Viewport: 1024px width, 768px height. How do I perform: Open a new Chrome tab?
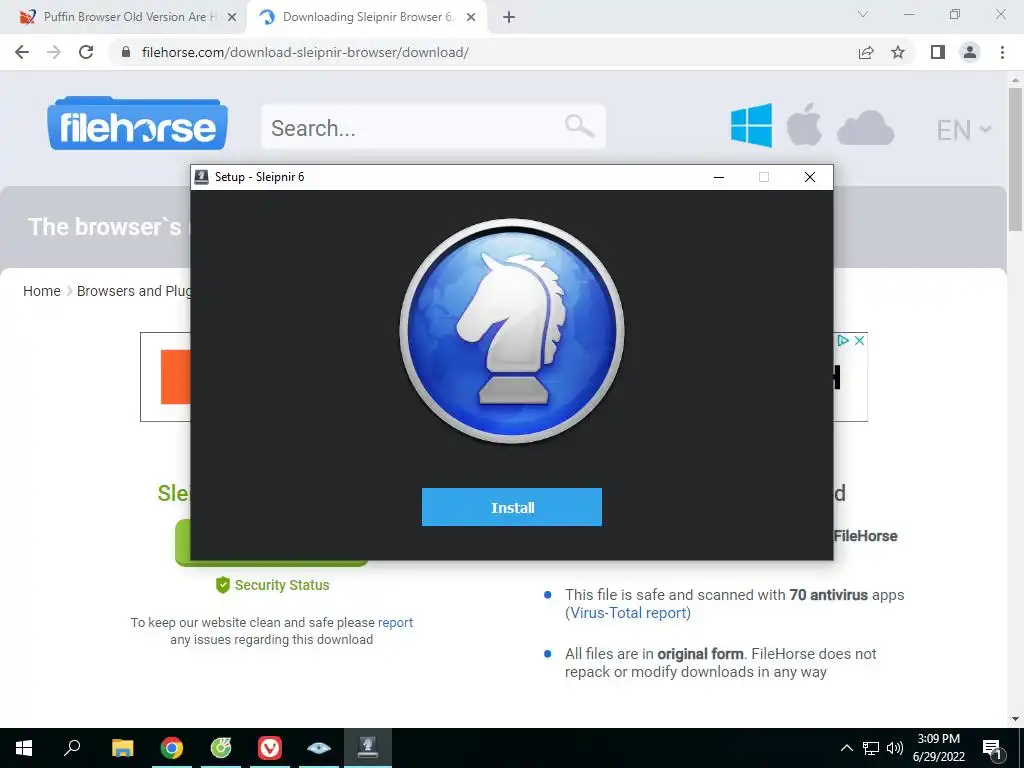click(x=509, y=17)
